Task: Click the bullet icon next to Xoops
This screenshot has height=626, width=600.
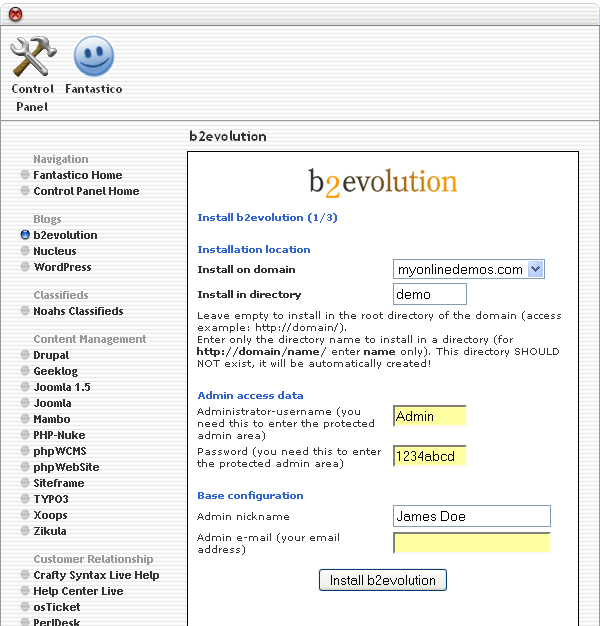Action: pyautogui.click(x=25, y=515)
